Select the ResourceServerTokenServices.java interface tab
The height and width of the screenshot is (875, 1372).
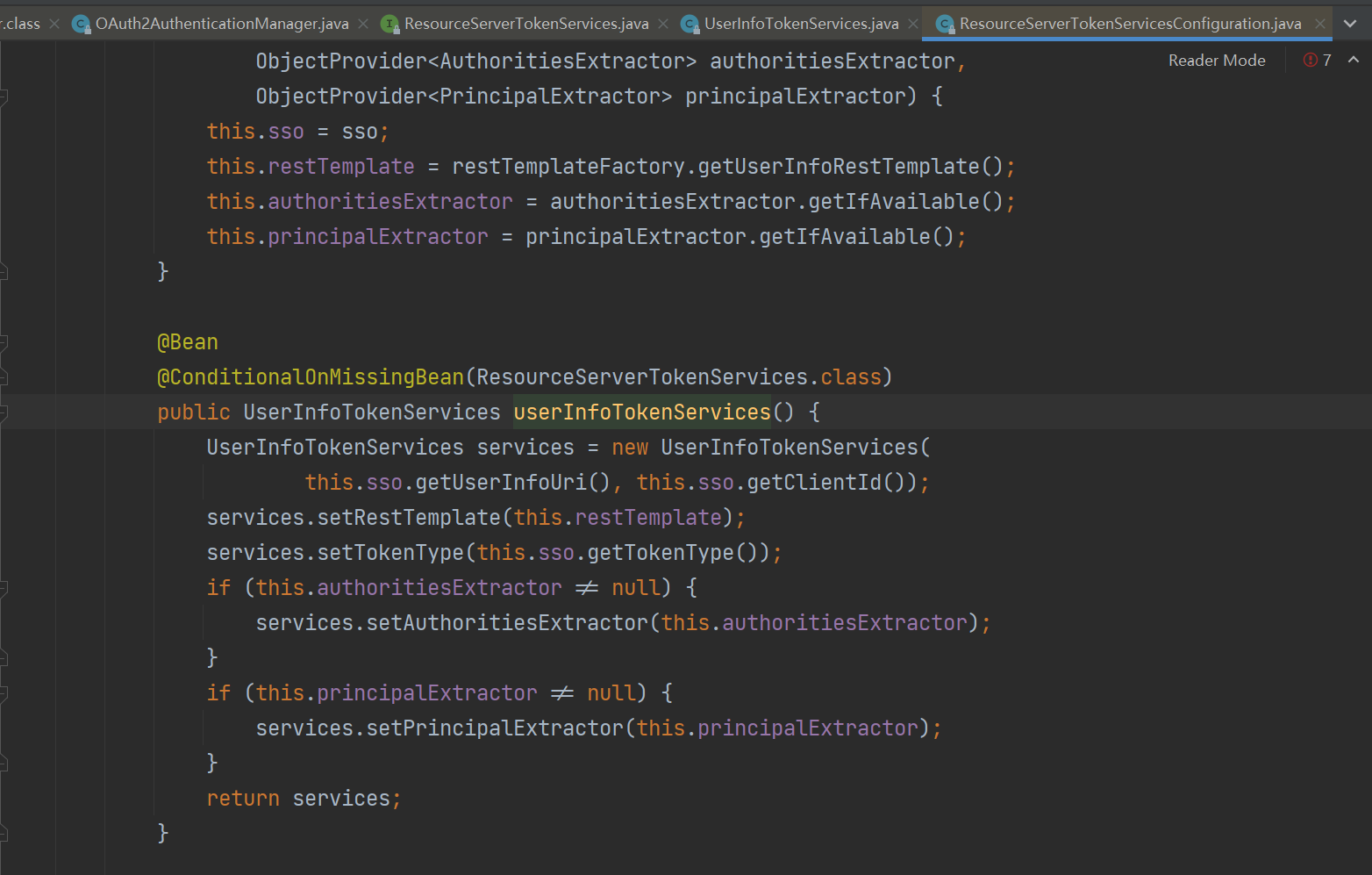[x=525, y=24]
